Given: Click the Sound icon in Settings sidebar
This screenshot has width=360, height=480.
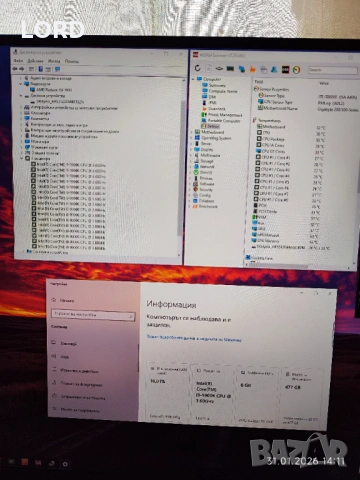Looking at the screenshot, I should pyautogui.click(x=54, y=356).
